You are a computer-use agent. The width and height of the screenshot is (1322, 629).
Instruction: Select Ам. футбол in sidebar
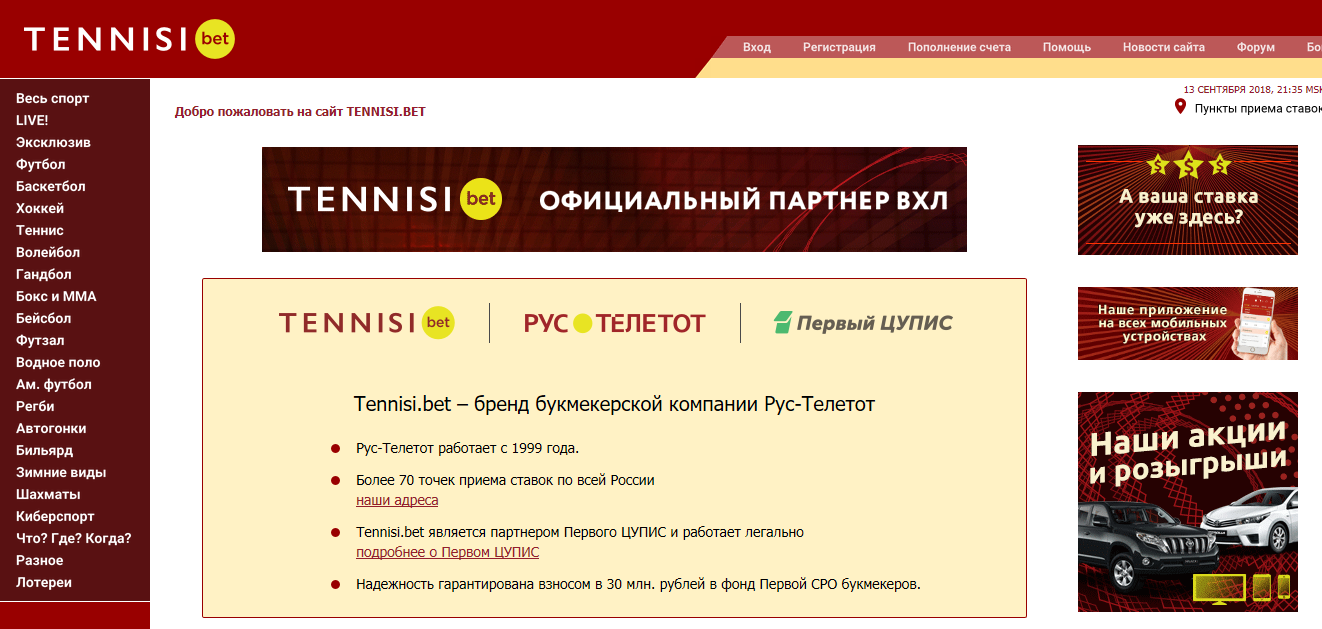[54, 384]
